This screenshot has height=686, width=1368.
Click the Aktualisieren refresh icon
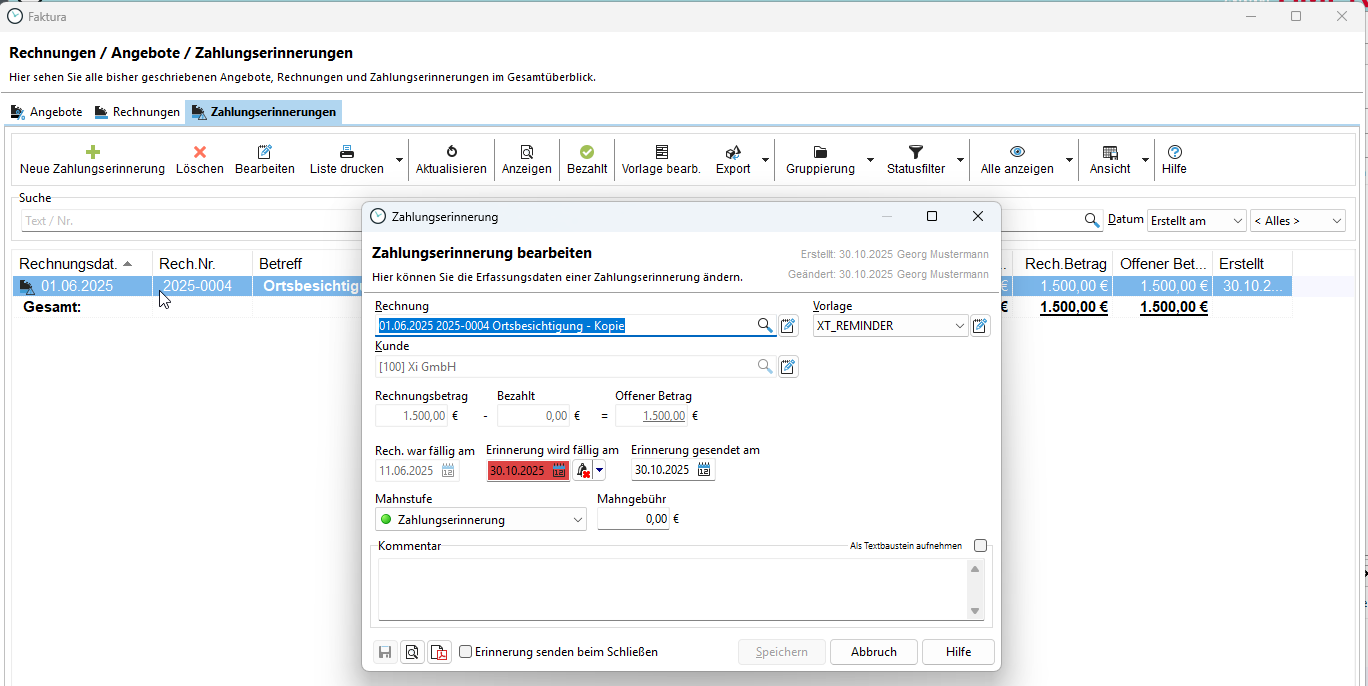tap(451, 152)
